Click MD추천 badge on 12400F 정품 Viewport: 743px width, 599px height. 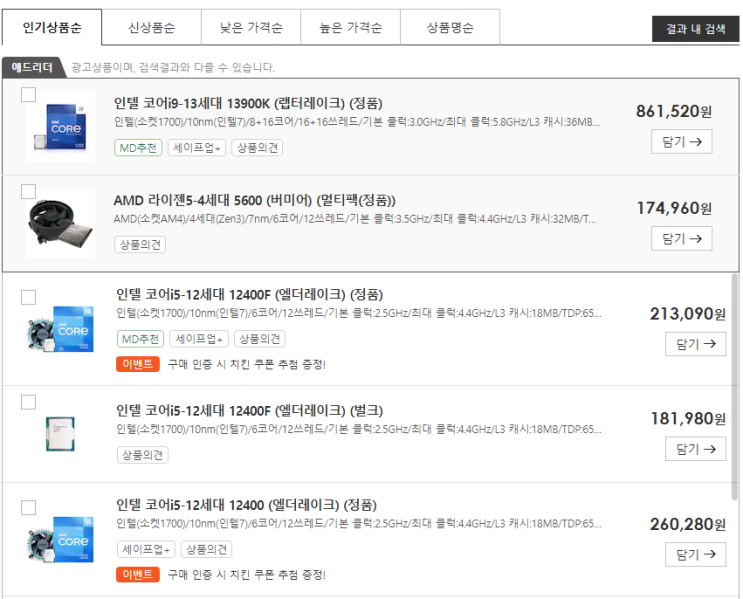[140, 339]
